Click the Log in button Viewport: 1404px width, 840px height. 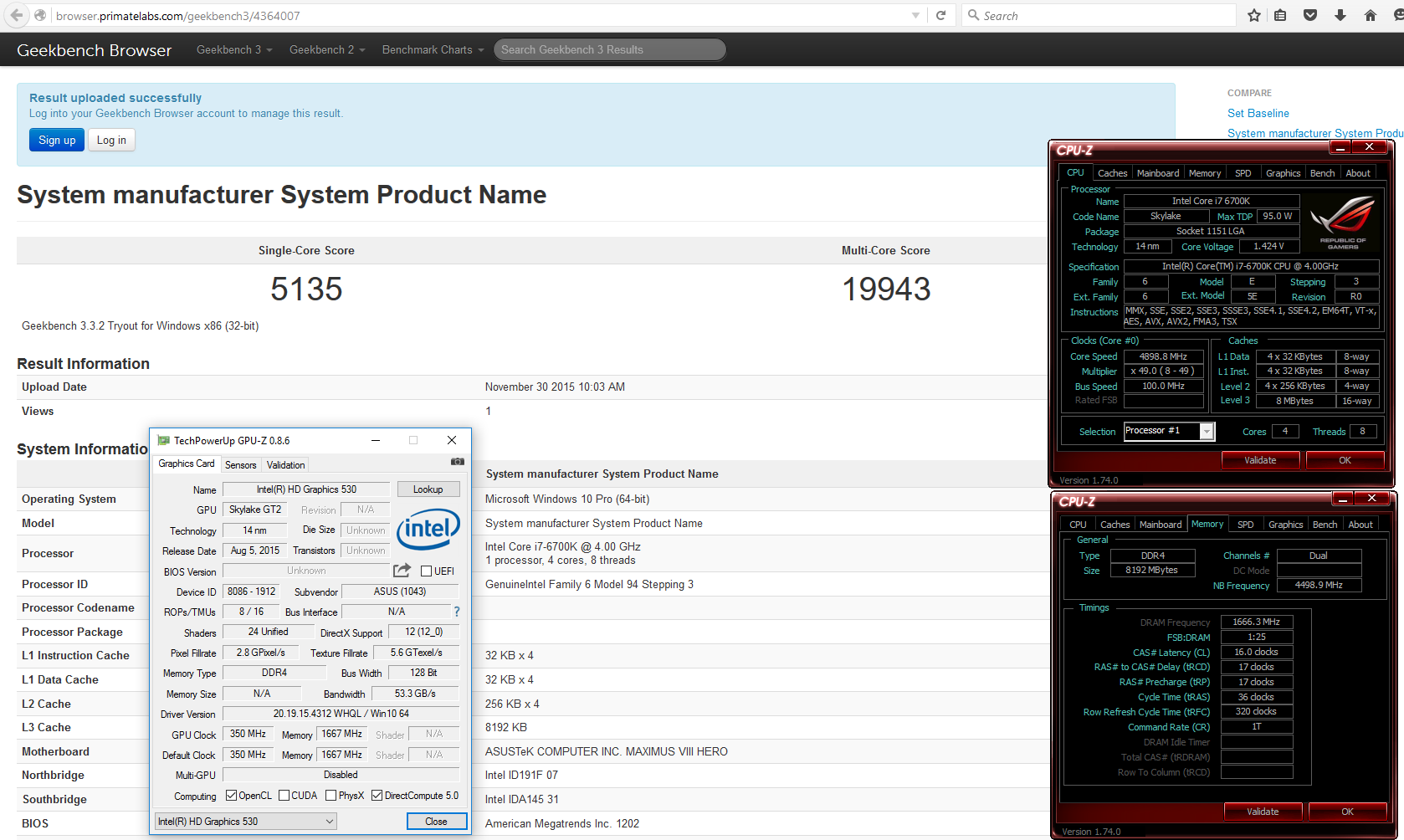click(111, 140)
